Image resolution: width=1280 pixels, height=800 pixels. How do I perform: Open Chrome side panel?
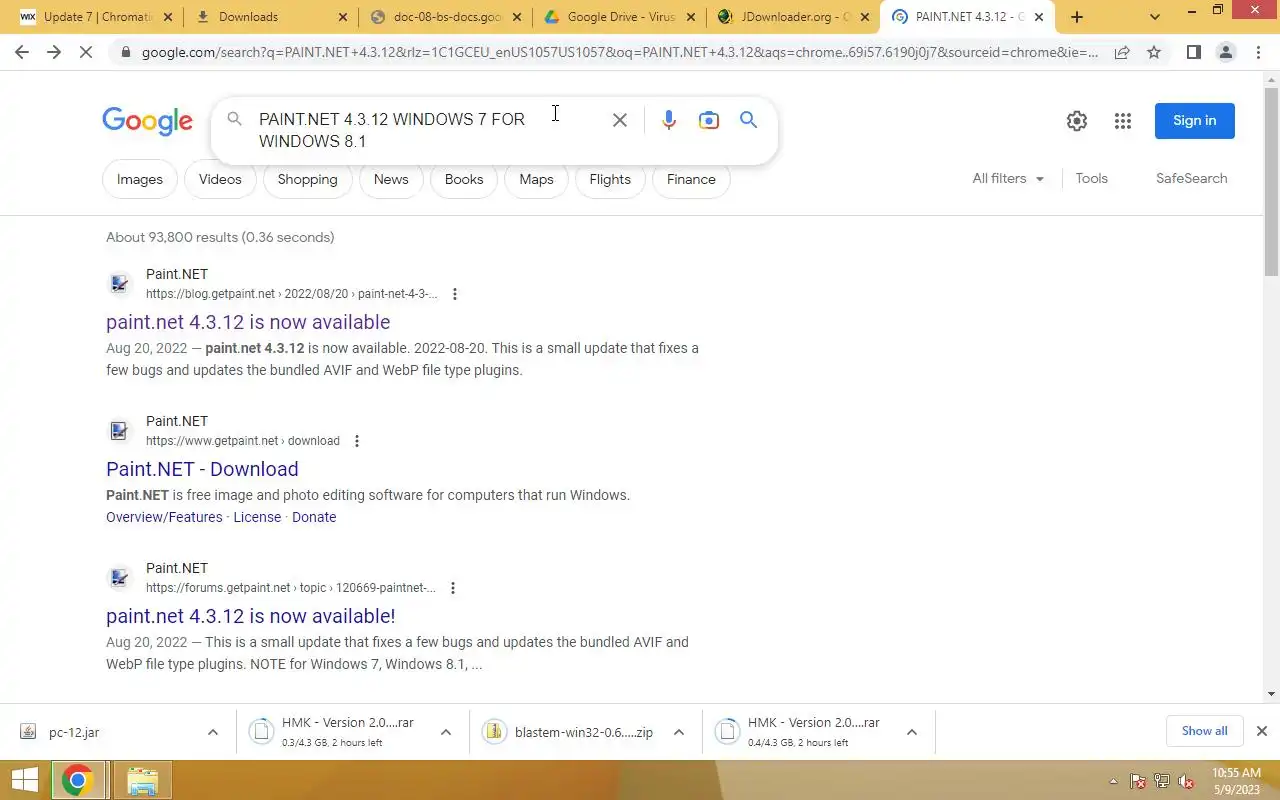pos(1193,52)
